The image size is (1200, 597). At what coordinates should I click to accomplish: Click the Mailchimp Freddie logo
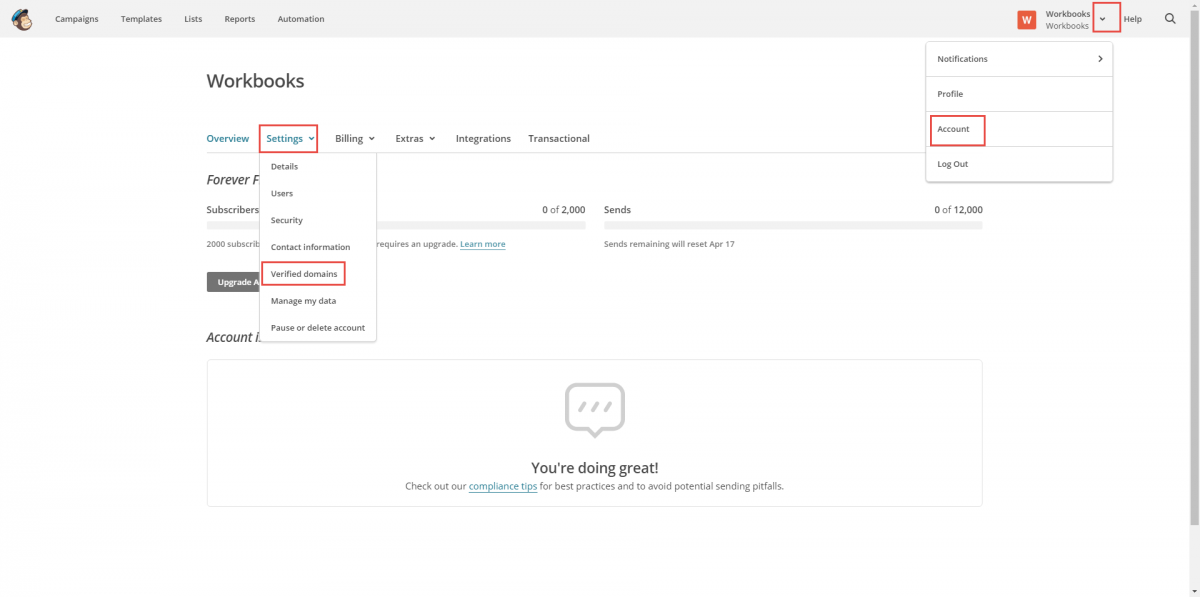(x=21, y=19)
